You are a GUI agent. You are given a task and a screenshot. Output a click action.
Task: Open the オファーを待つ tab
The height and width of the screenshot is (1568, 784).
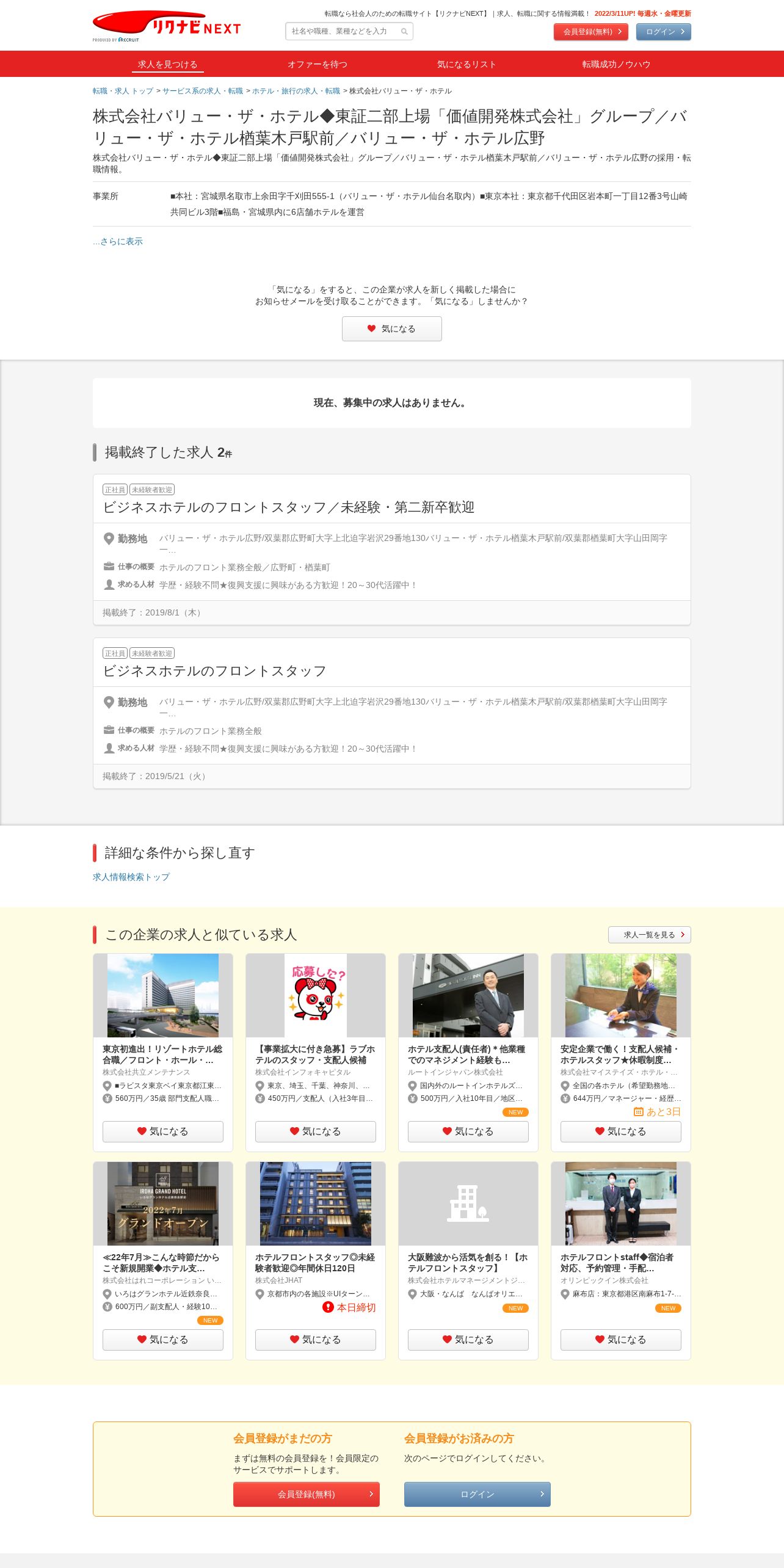coord(318,64)
